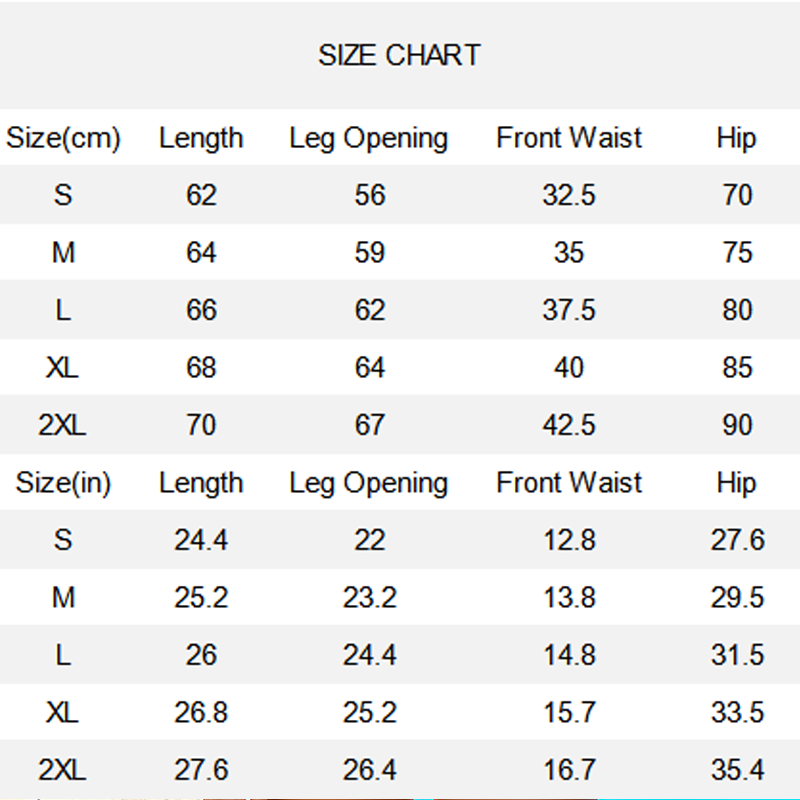This screenshot has width=800, height=800.
Task: Select the 12.8 front waist cell
Action: (569, 540)
